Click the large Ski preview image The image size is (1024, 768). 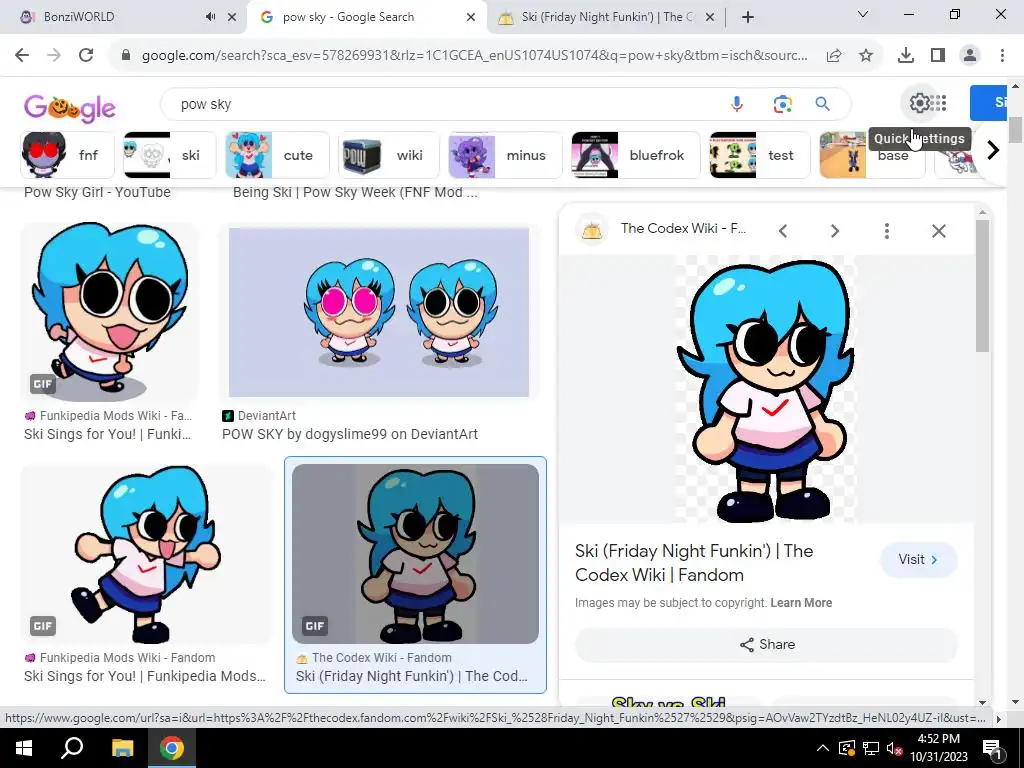767,389
